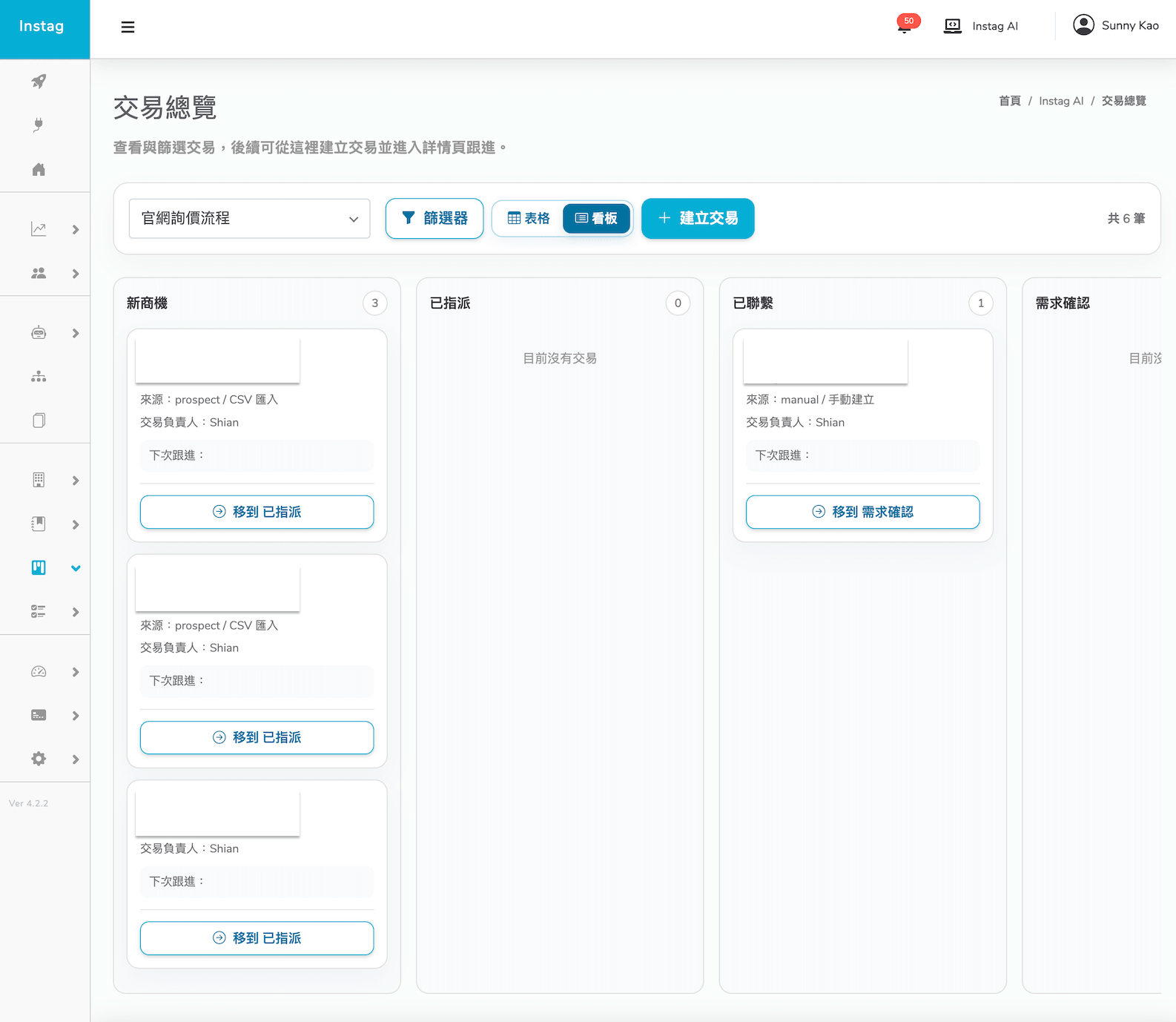1176x1022 pixels.
Task: Select the users group sidebar icon
Action: (x=39, y=273)
